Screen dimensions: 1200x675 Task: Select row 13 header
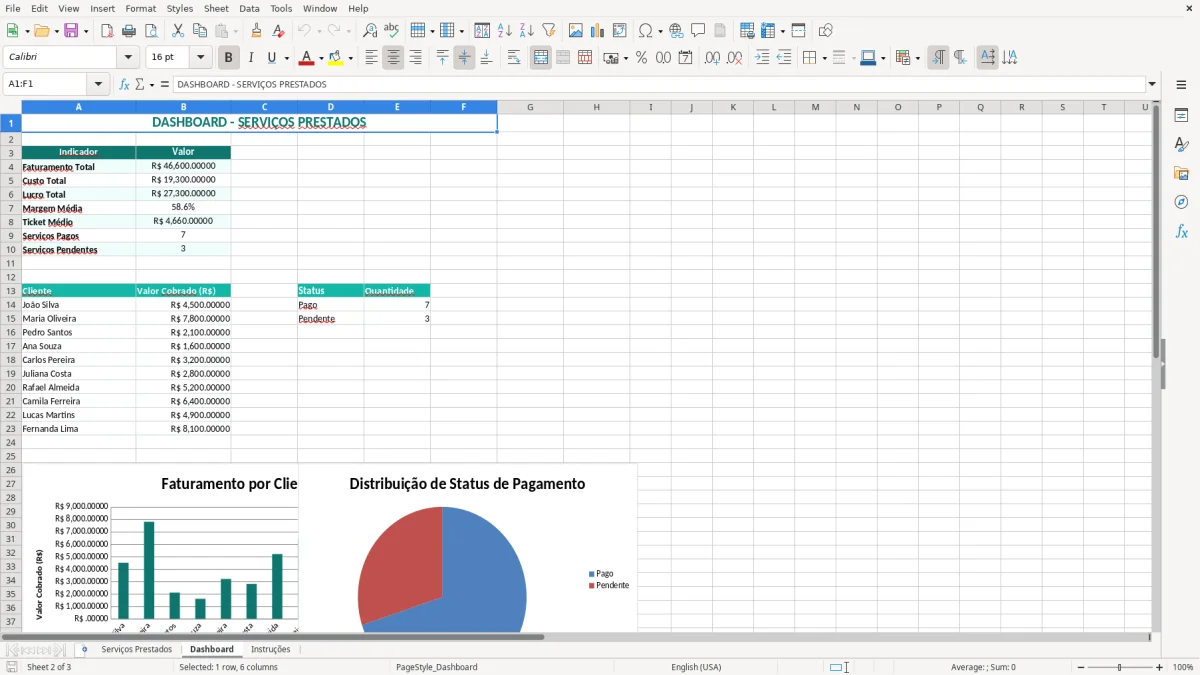click(x=11, y=291)
